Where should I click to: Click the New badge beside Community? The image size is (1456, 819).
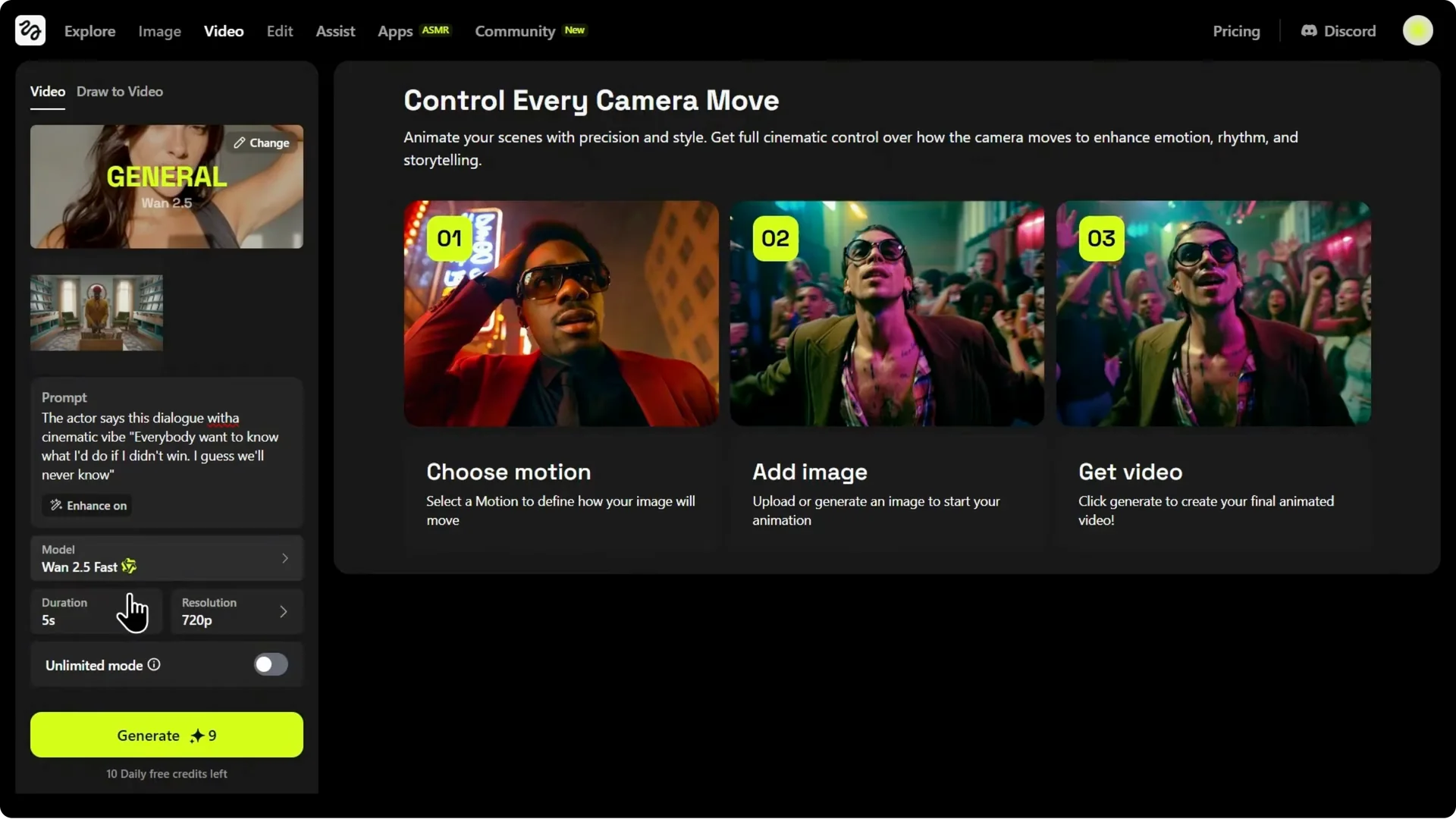click(x=576, y=30)
